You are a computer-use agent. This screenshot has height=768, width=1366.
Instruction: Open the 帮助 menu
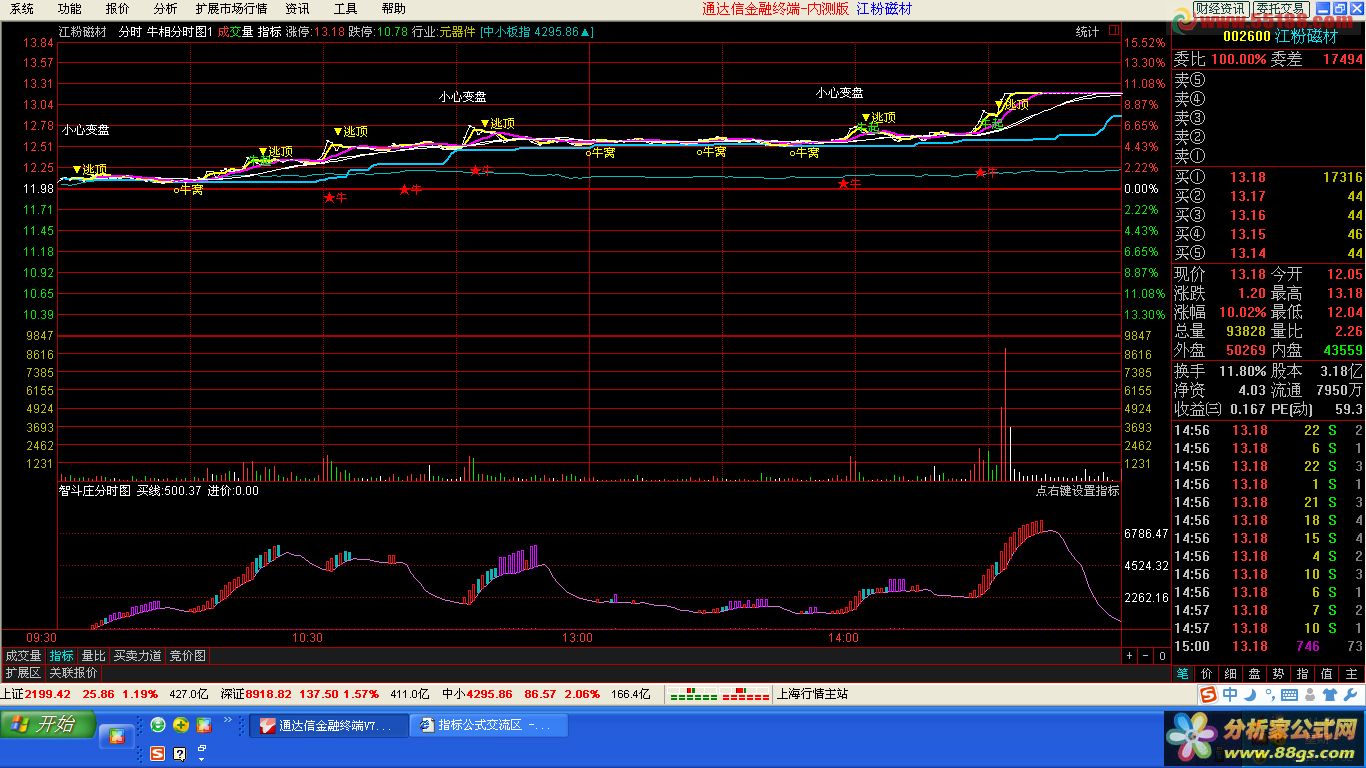[393, 8]
